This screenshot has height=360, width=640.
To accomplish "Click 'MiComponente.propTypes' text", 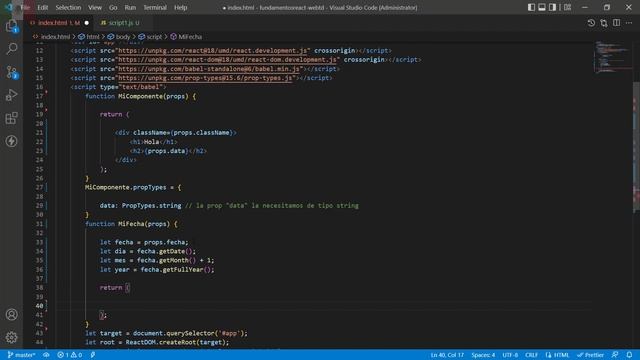I will (126, 187).
